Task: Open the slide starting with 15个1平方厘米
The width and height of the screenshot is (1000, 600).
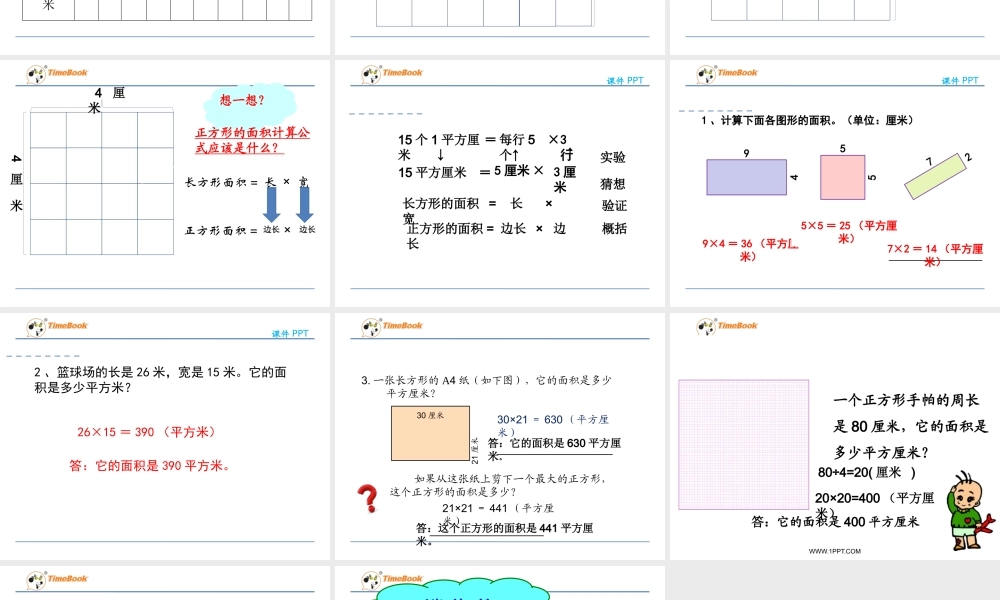Action: coord(500,183)
